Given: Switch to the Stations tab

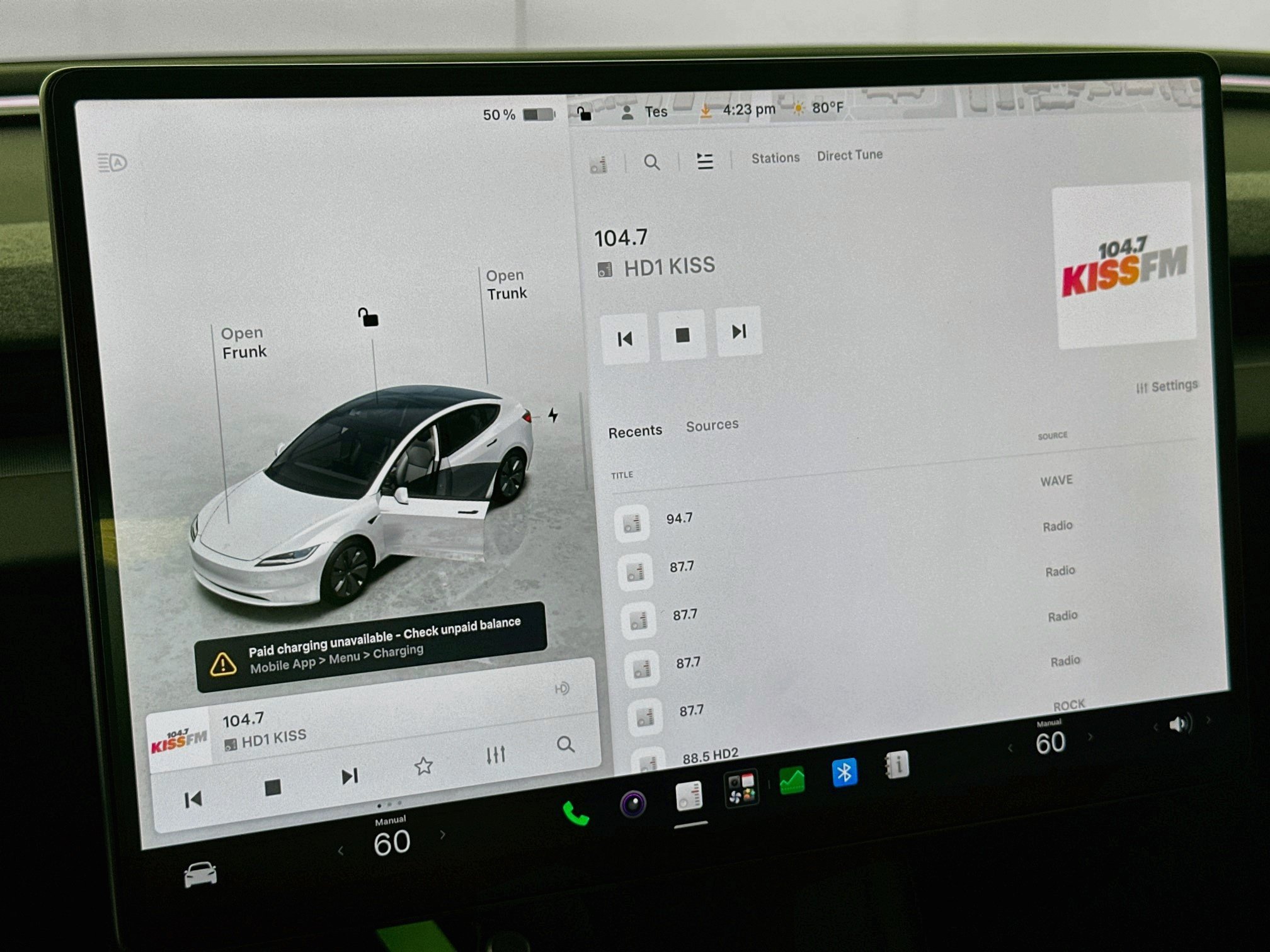Looking at the screenshot, I should [x=775, y=158].
